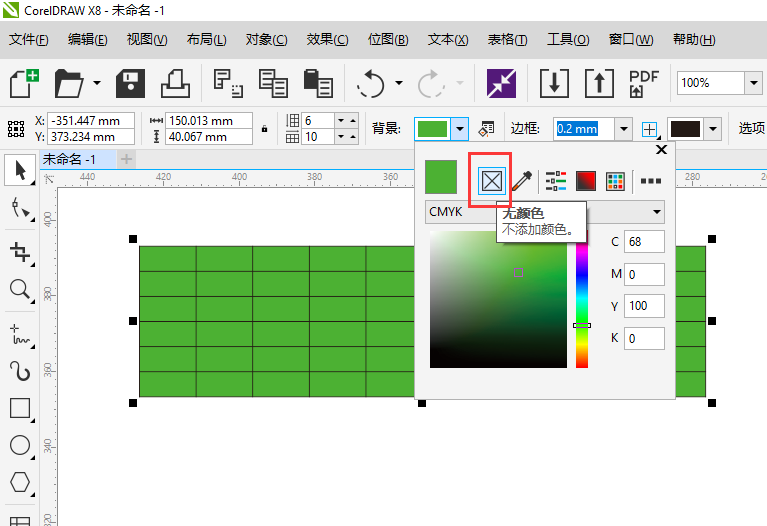
Task: Click the Export up-arrow icon
Action: 599,83
